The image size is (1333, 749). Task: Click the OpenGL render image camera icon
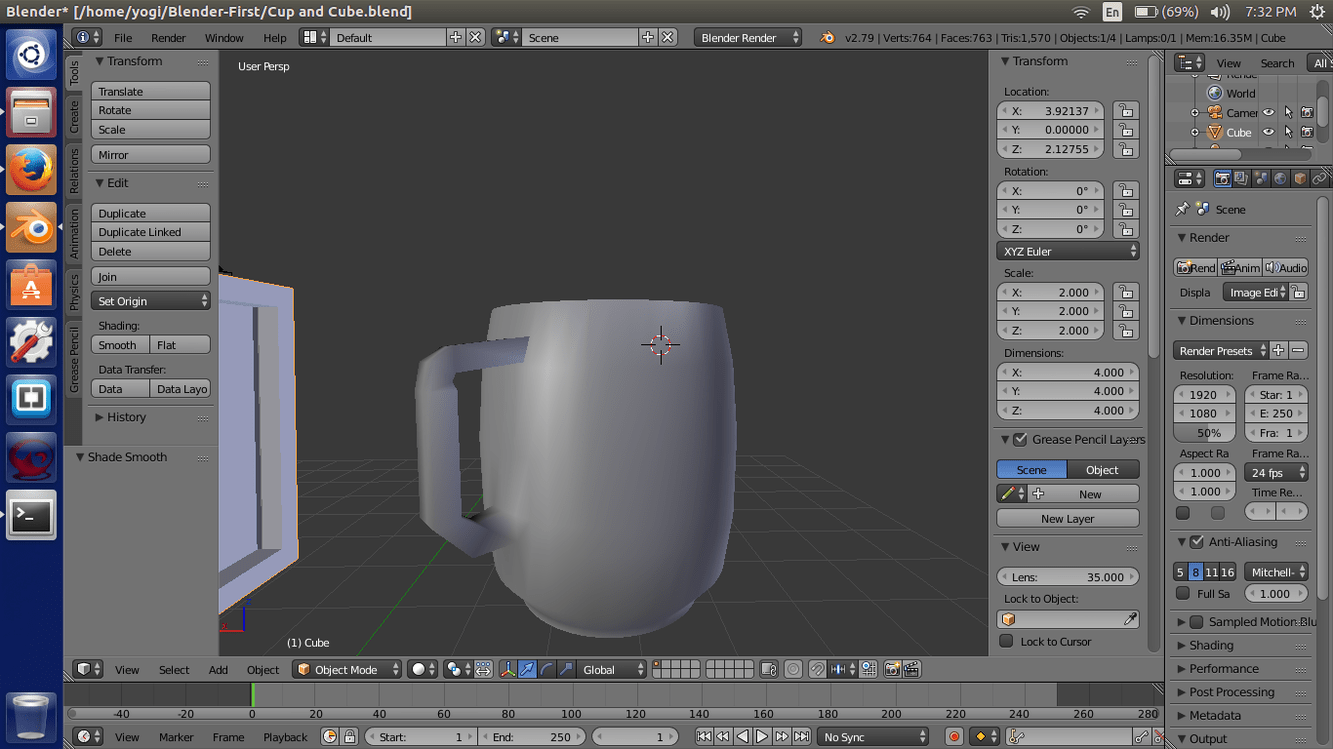(x=892, y=669)
